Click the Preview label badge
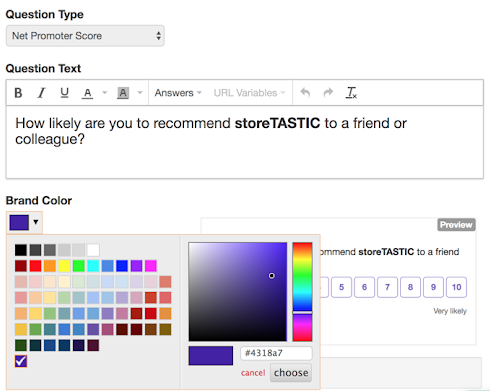Image resolution: width=490 pixels, height=391 pixels. pos(456,225)
